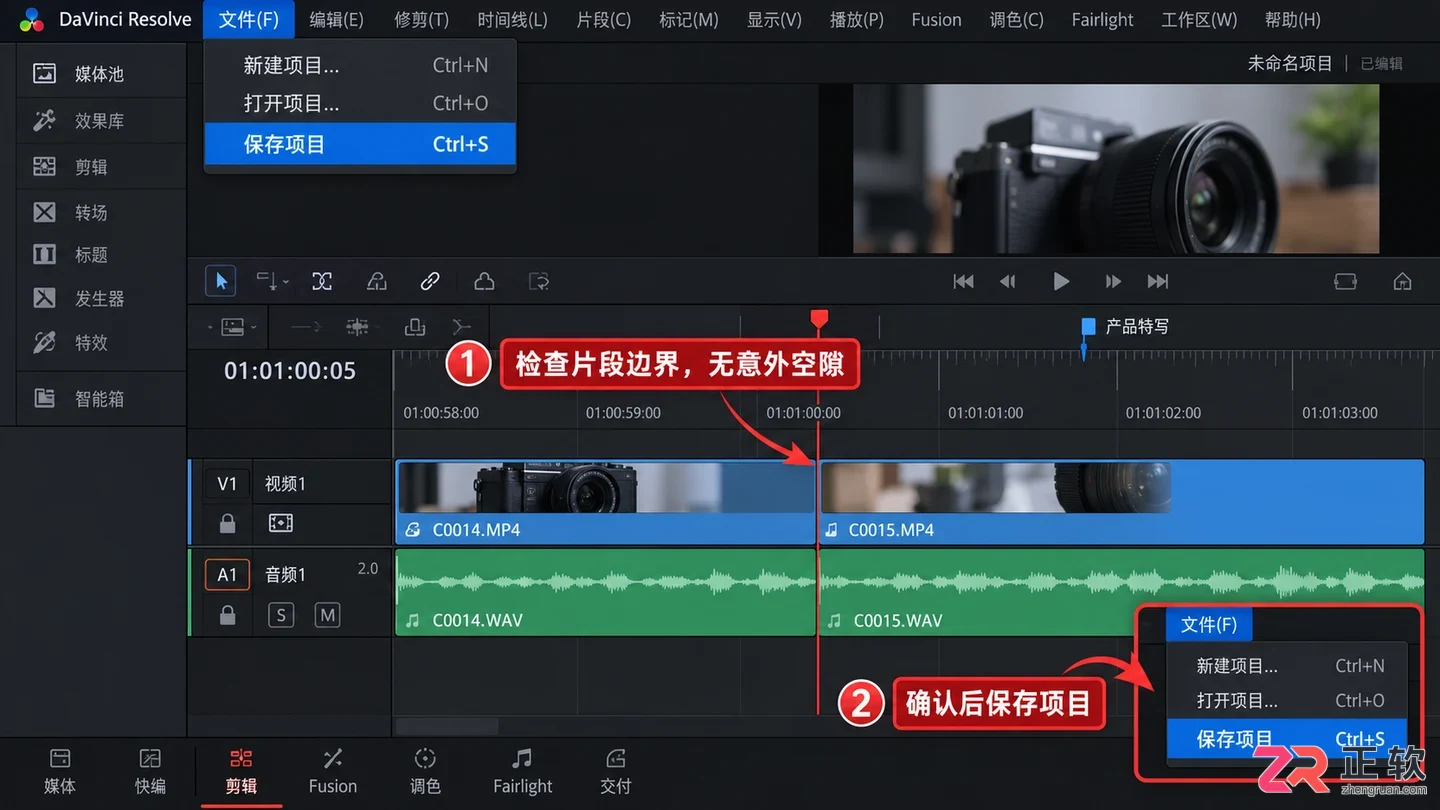Solo the A1 audio track

tap(281, 615)
